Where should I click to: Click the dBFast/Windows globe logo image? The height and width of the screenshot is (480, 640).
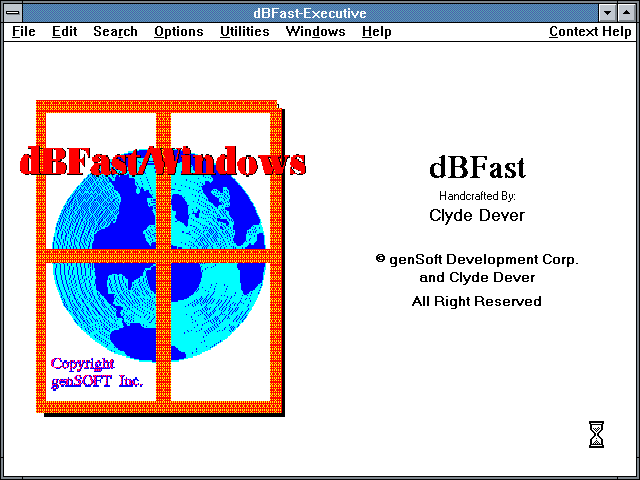click(160, 258)
